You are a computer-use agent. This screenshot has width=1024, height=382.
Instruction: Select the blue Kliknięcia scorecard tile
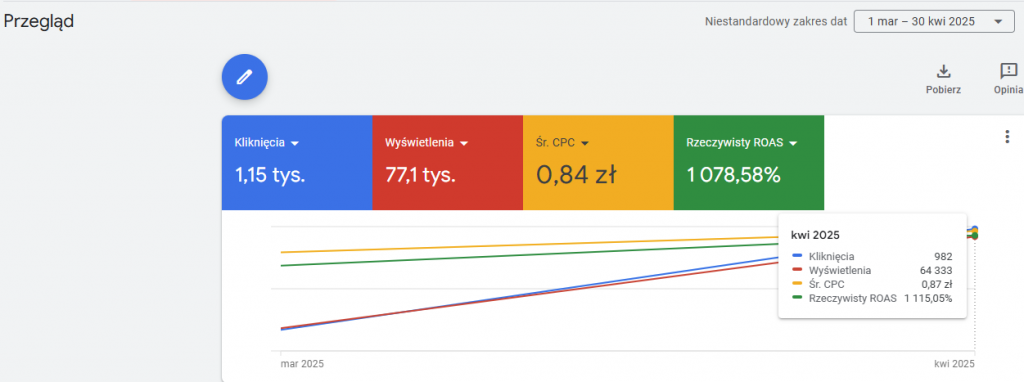pos(297,163)
